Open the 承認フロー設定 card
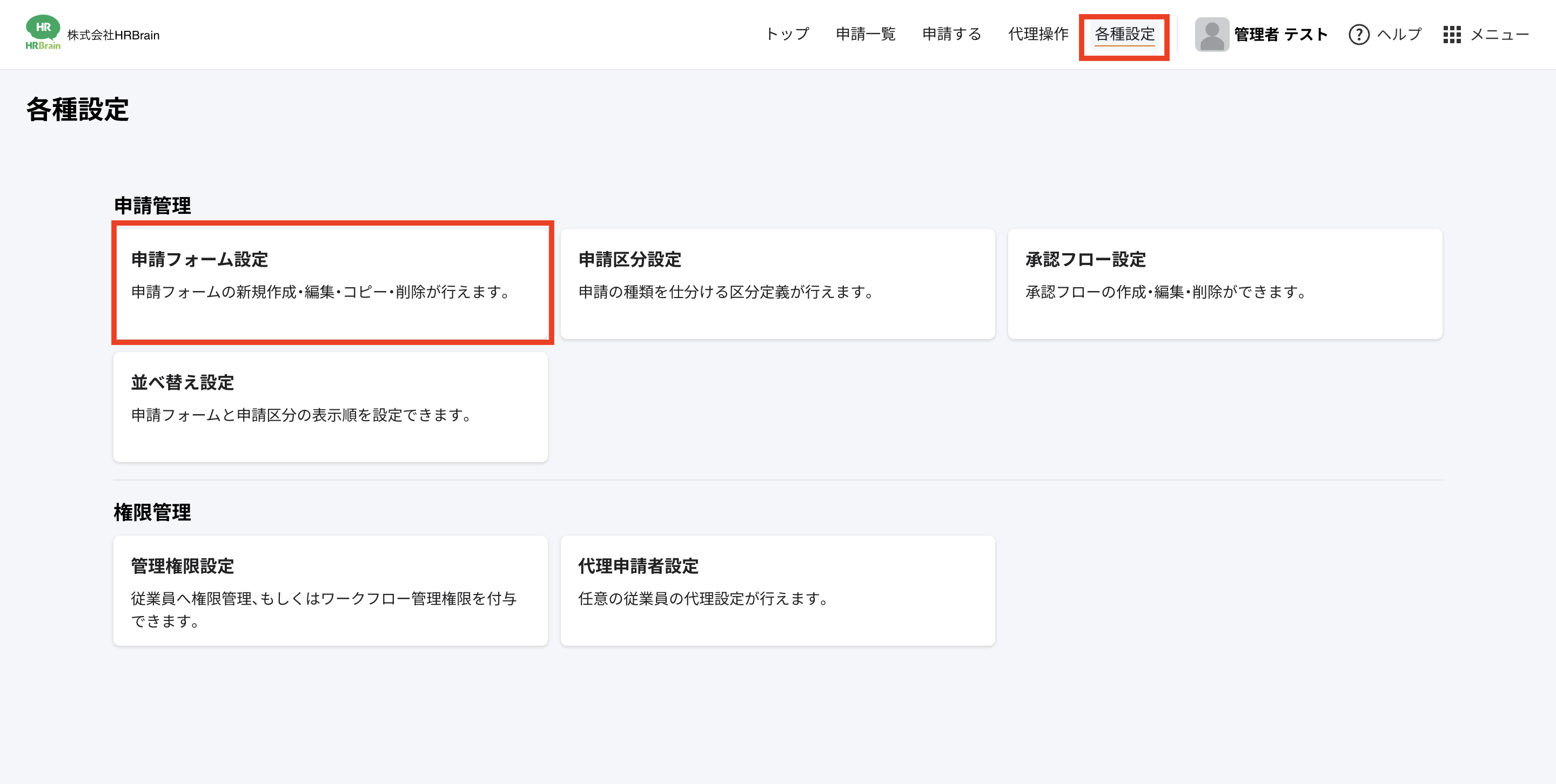Image resolution: width=1556 pixels, height=784 pixels. click(1224, 283)
